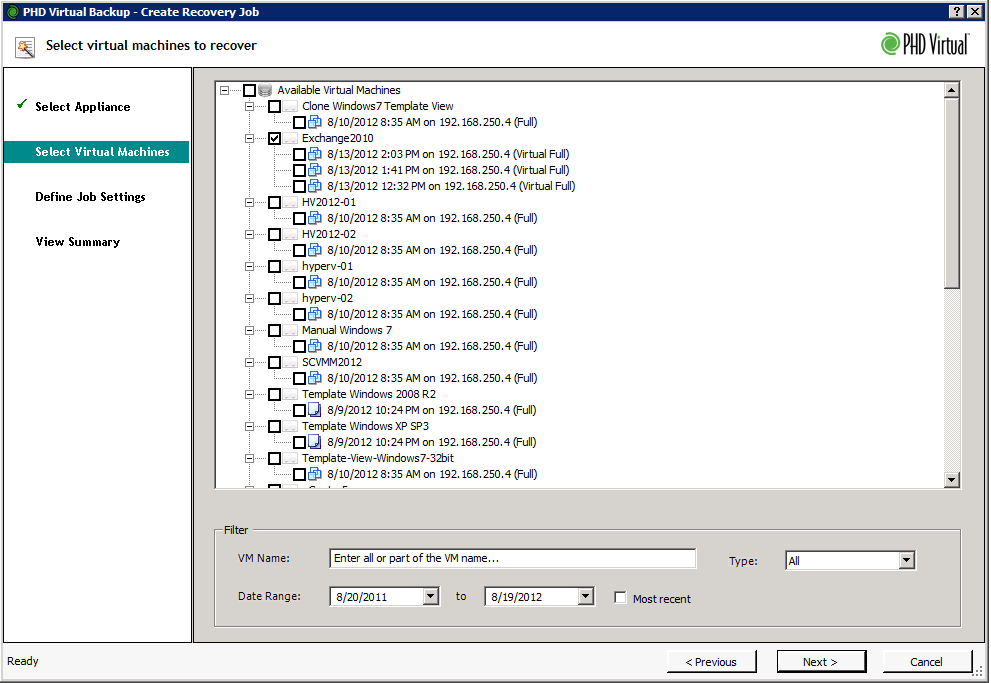Go to the Select Appliance step

pyautogui.click(x=83, y=107)
